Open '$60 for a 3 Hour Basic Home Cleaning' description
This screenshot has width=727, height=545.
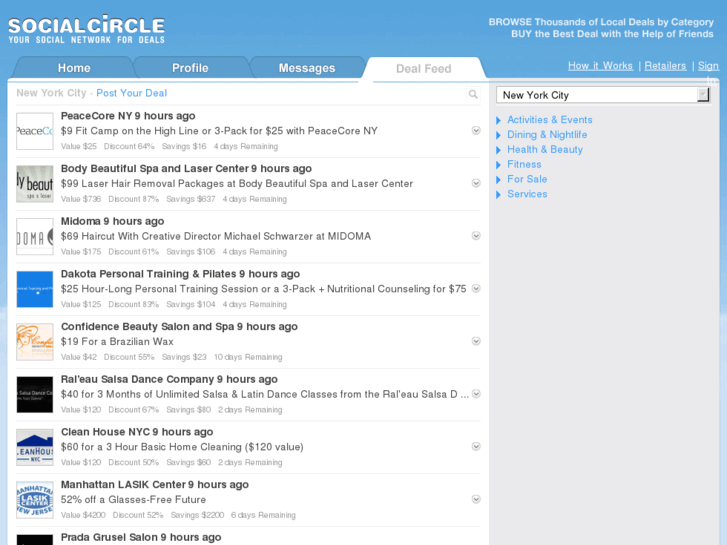click(182, 447)
